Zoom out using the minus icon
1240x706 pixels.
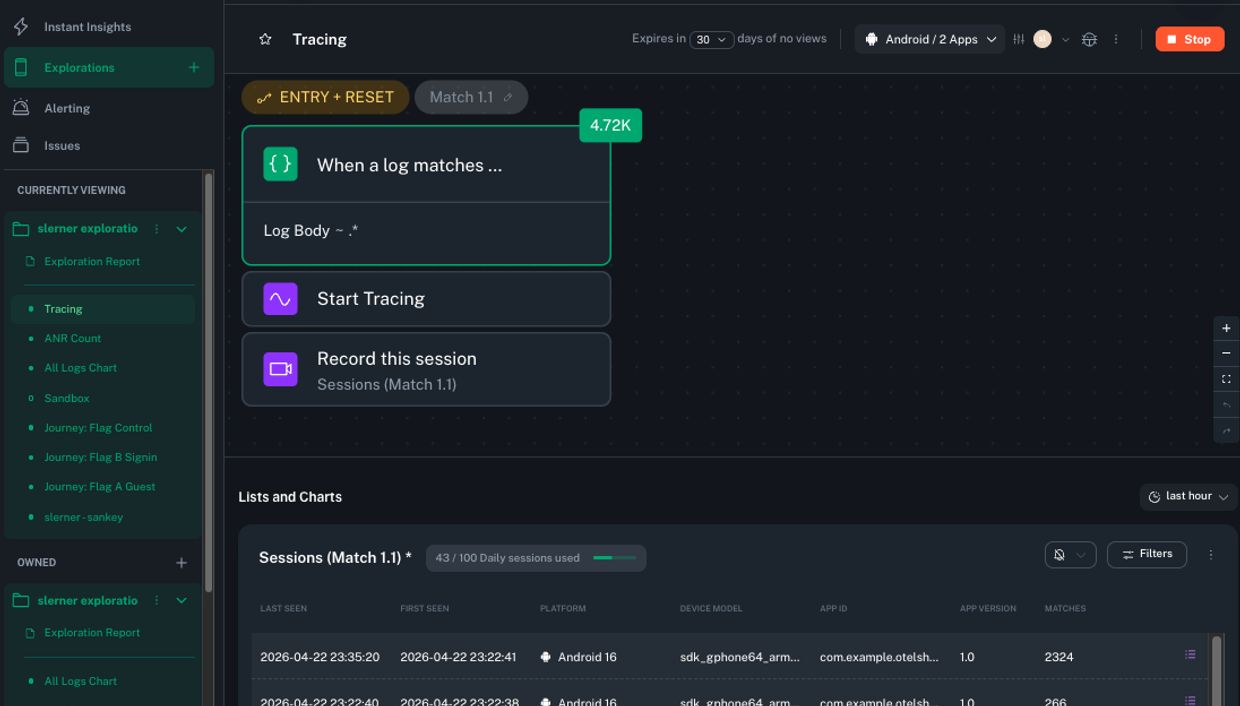(1226, 353)
